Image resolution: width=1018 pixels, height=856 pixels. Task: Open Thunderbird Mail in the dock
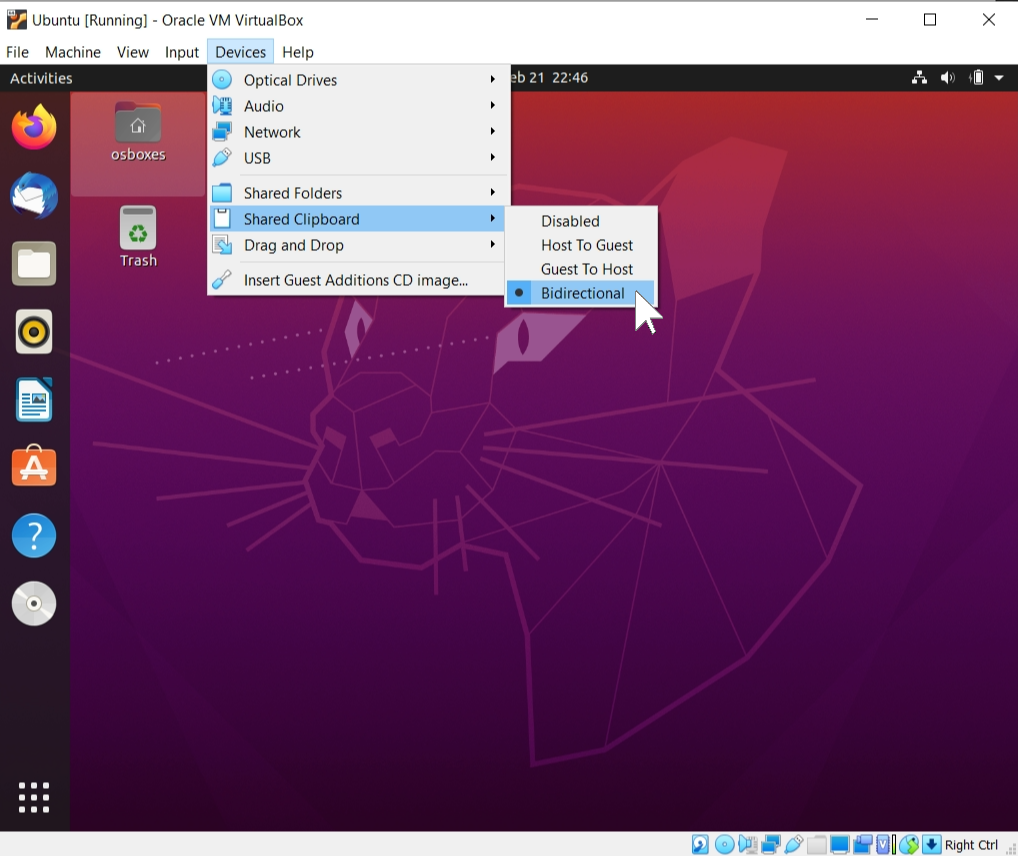pyautogui.click(x=34, y=195)
